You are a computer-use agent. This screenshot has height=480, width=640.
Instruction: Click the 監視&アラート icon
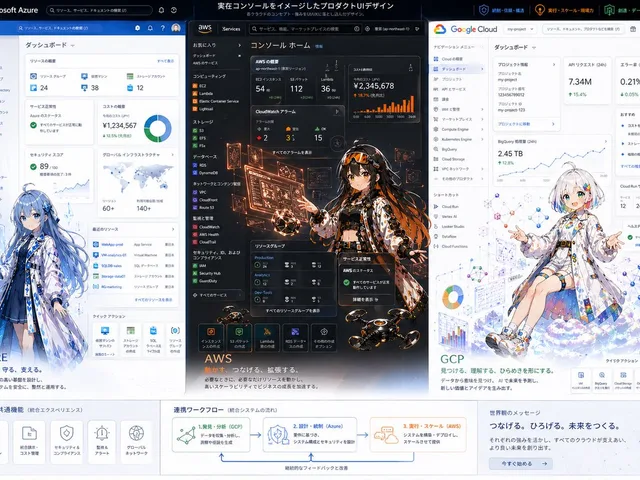102,433
